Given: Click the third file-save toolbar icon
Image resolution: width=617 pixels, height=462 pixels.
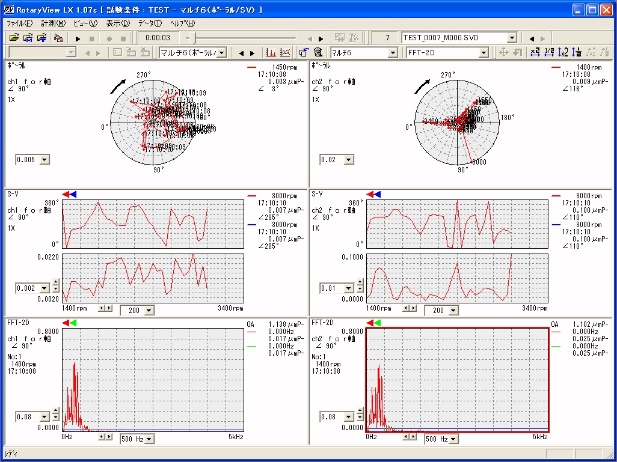Looking at the screenshot, I should tap(41, 38).
